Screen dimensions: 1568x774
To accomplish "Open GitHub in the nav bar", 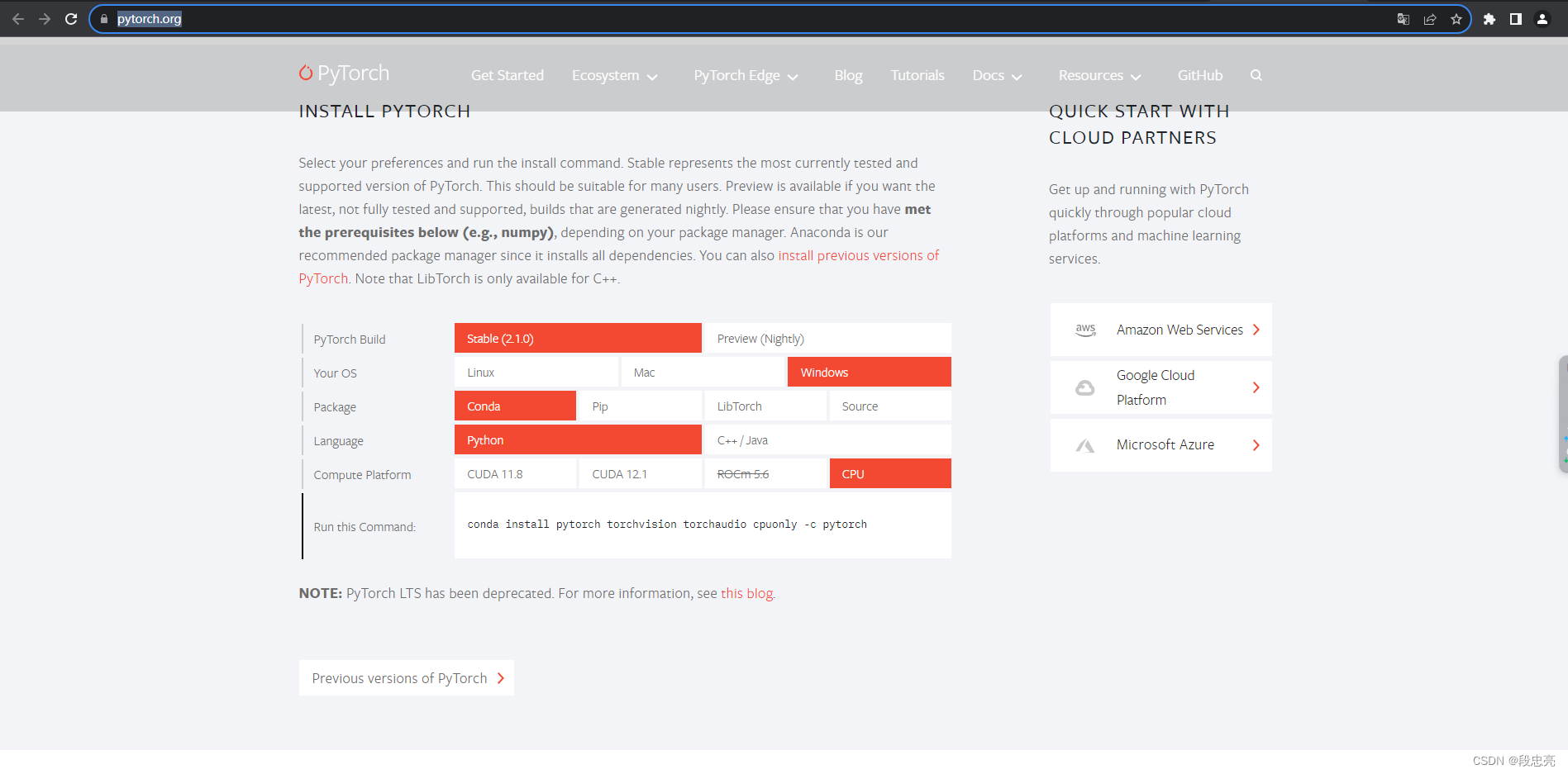I will pos(1200,75).
